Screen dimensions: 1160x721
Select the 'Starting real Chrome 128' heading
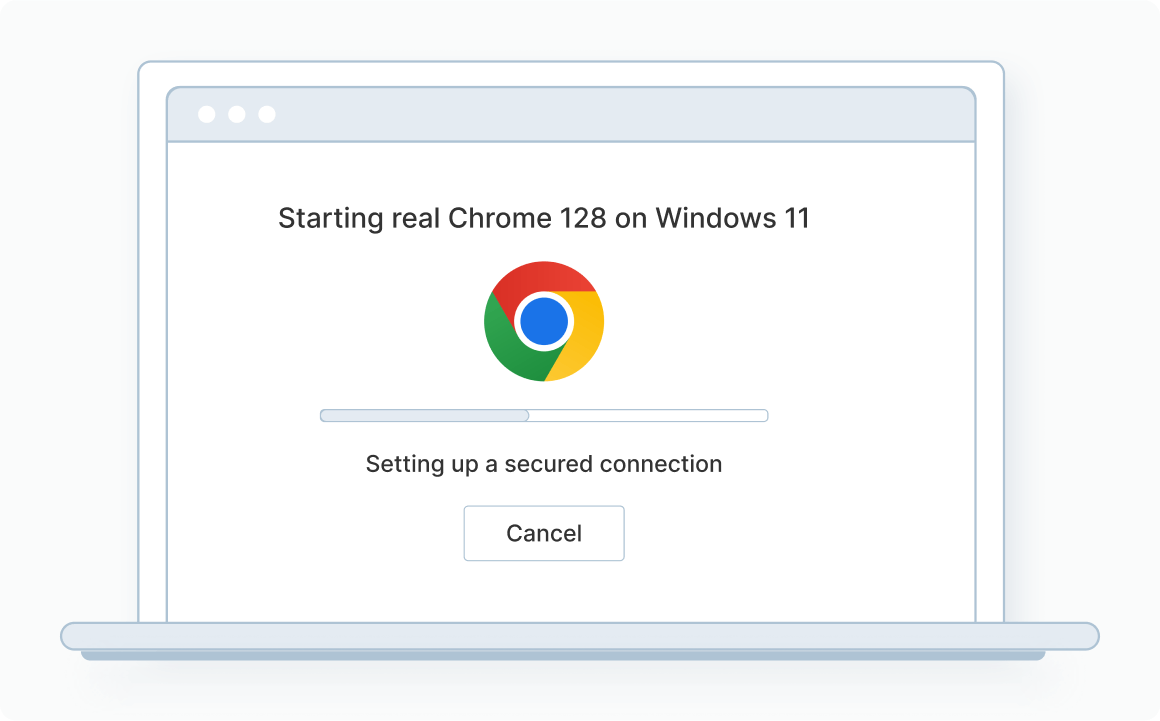[543, 218]
